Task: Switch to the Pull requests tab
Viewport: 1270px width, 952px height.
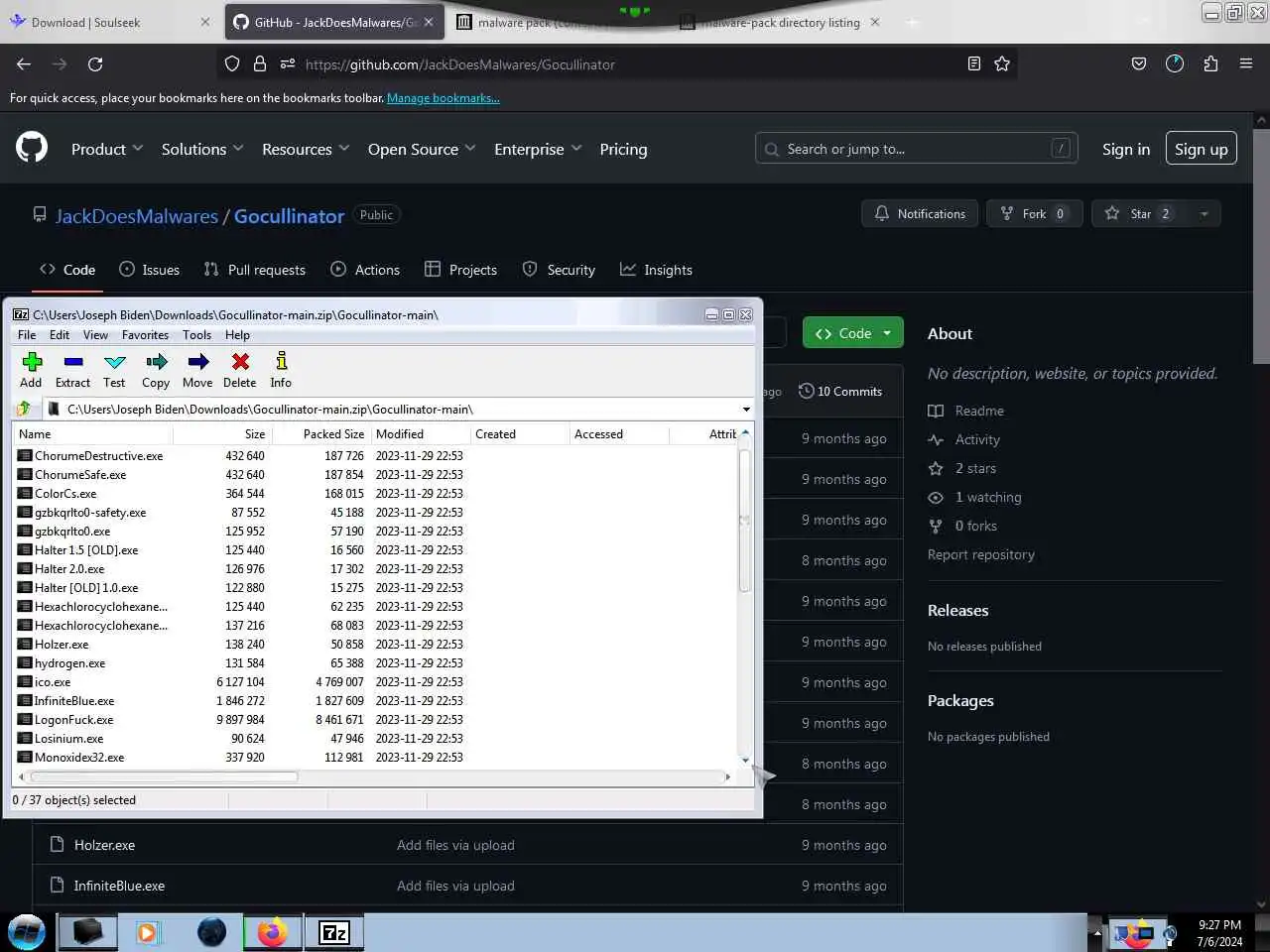Action: tap(254, 270)
